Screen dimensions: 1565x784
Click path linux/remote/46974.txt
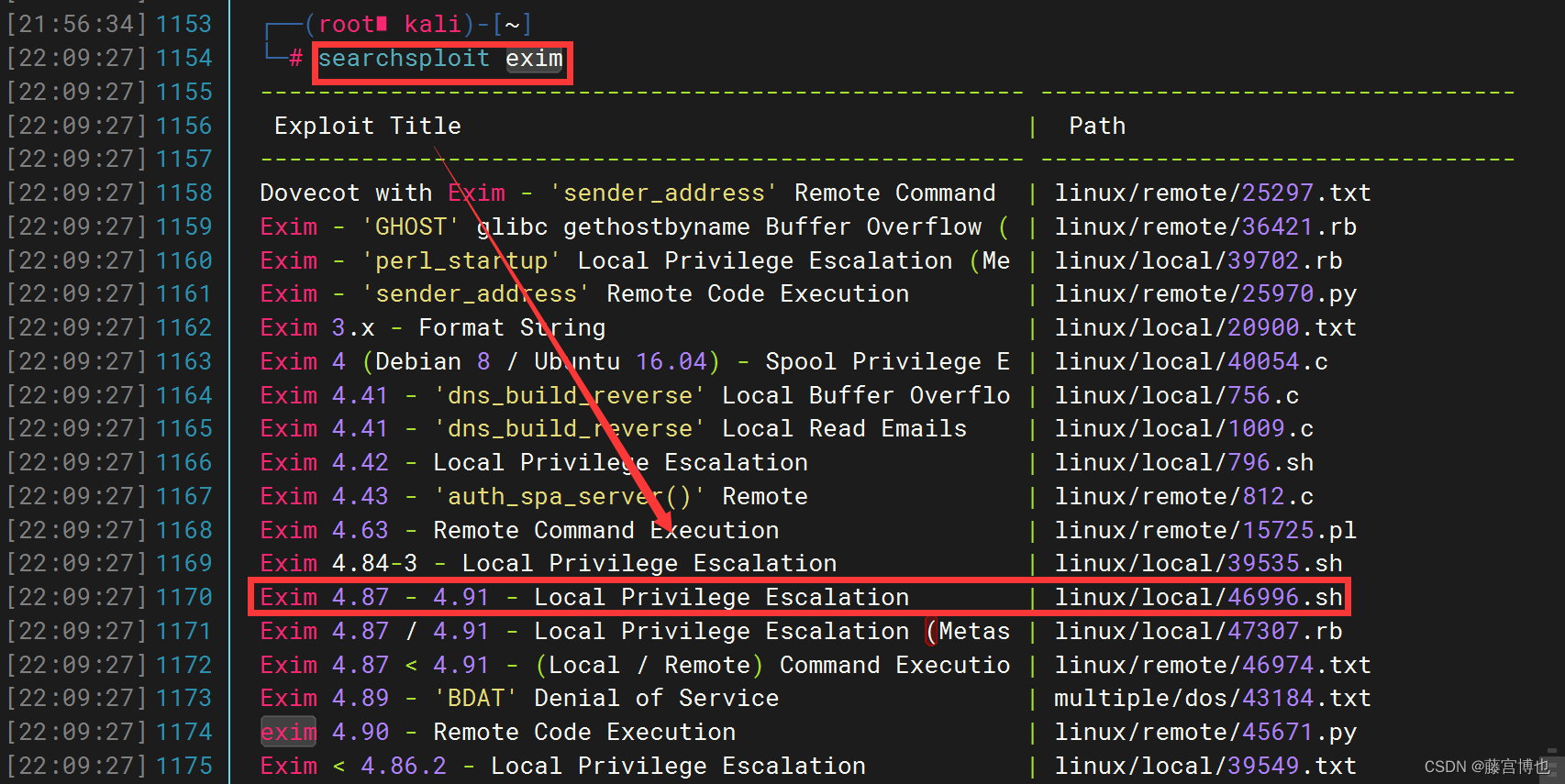(x=1212, y=665)
